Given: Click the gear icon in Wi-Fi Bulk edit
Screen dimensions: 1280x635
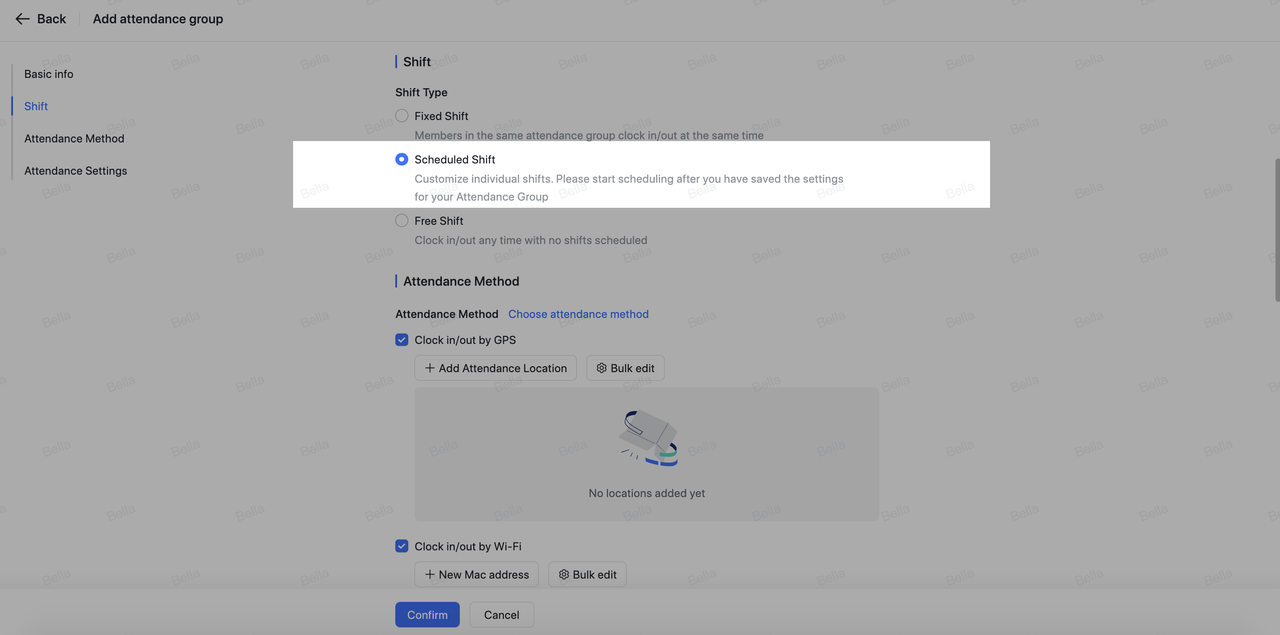Looking at the screenshot, I should (564, 575).
